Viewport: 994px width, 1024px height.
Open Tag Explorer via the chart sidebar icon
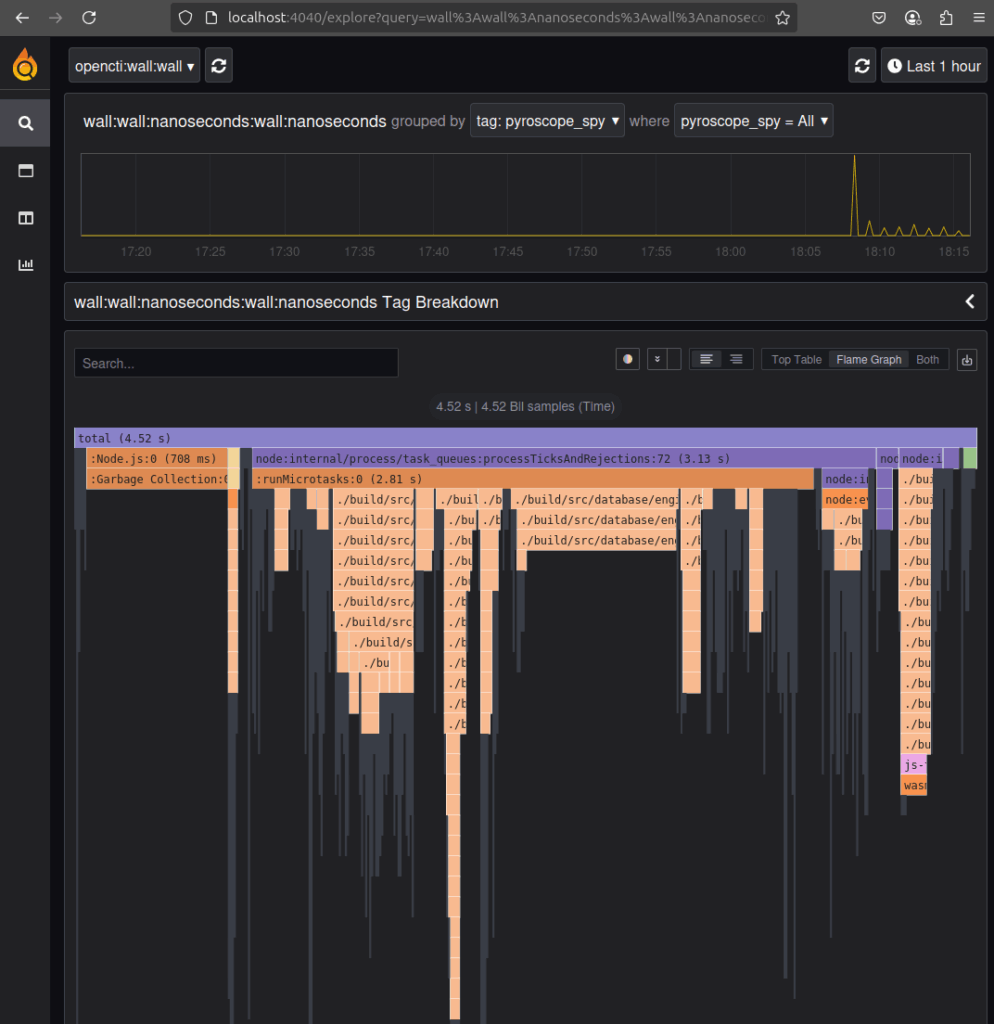click(x=24, y=264)
